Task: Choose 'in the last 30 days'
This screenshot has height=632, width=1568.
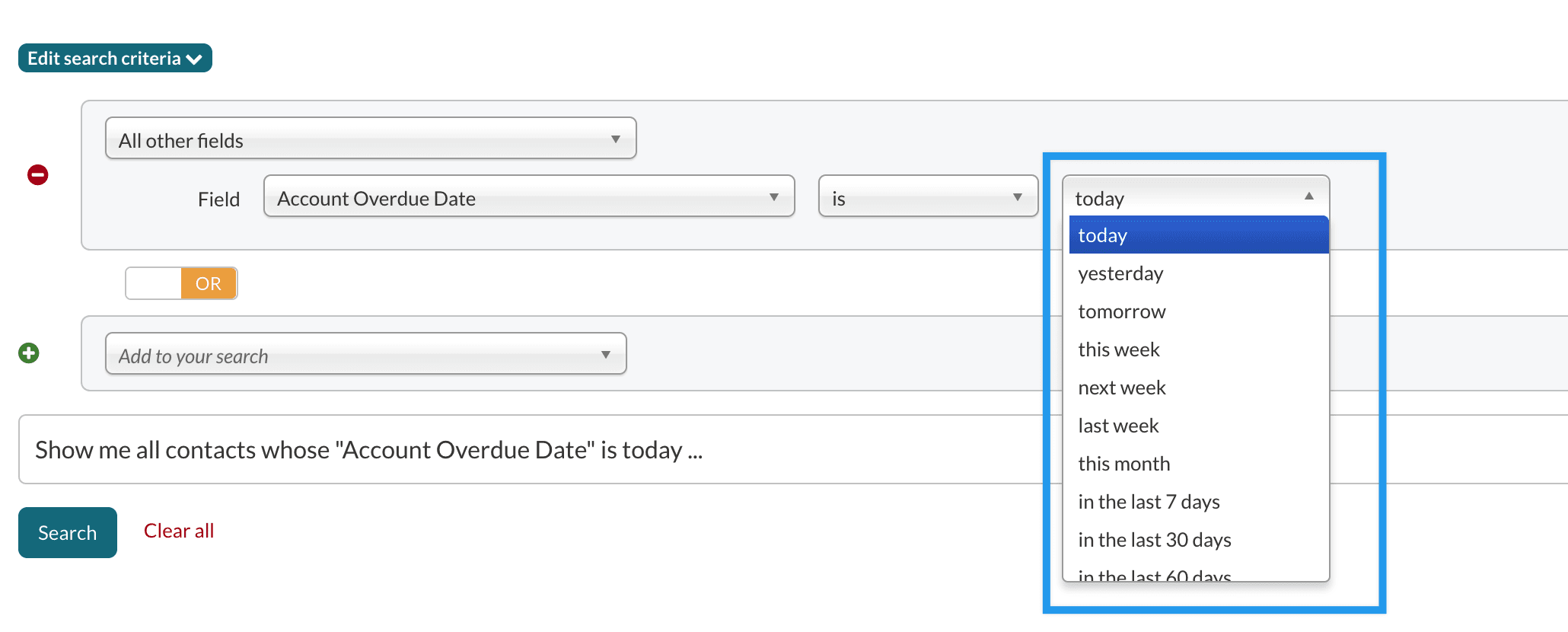Action: point(1197,540)
